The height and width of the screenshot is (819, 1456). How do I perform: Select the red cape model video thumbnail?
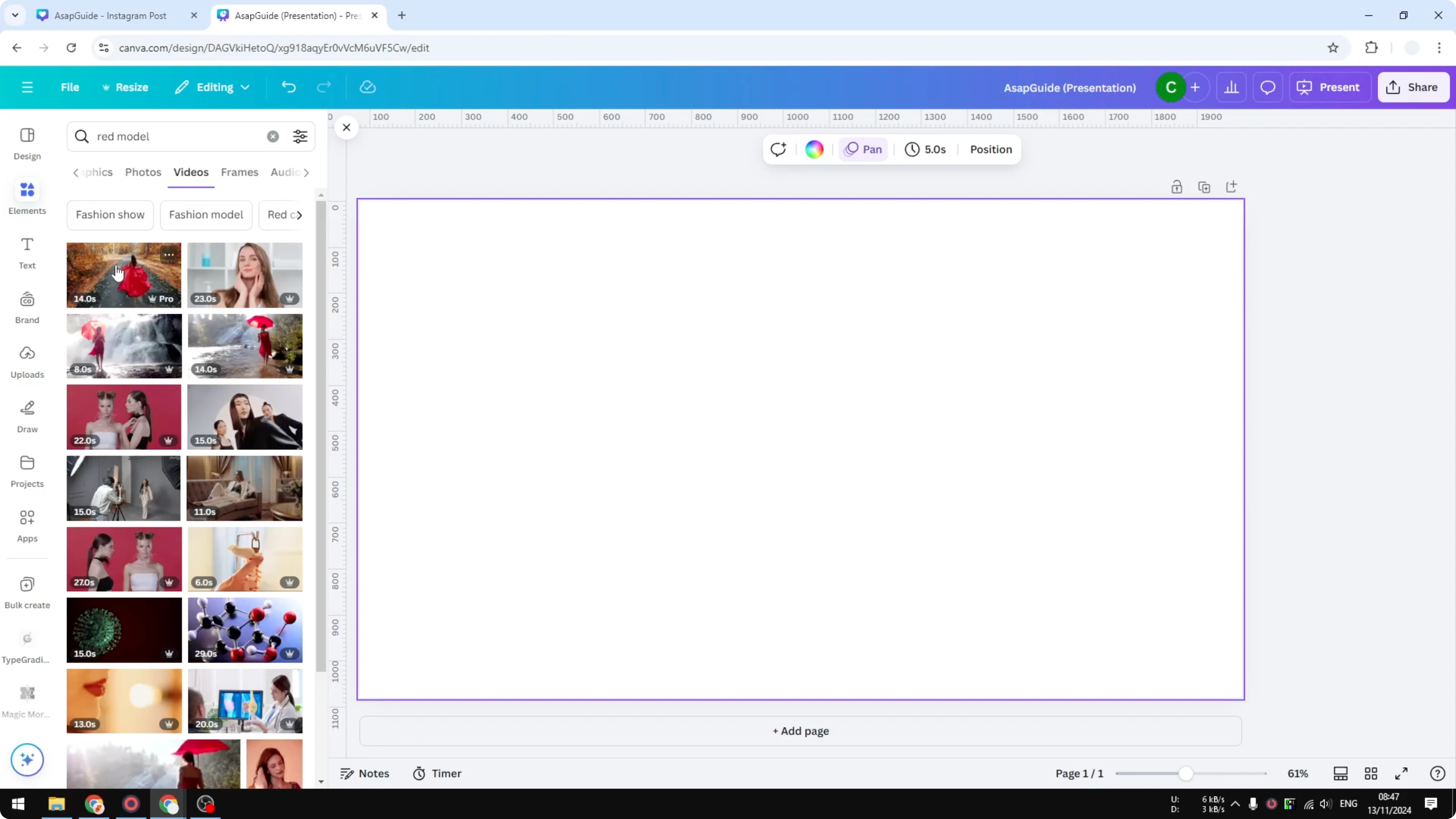coord(124,275)
